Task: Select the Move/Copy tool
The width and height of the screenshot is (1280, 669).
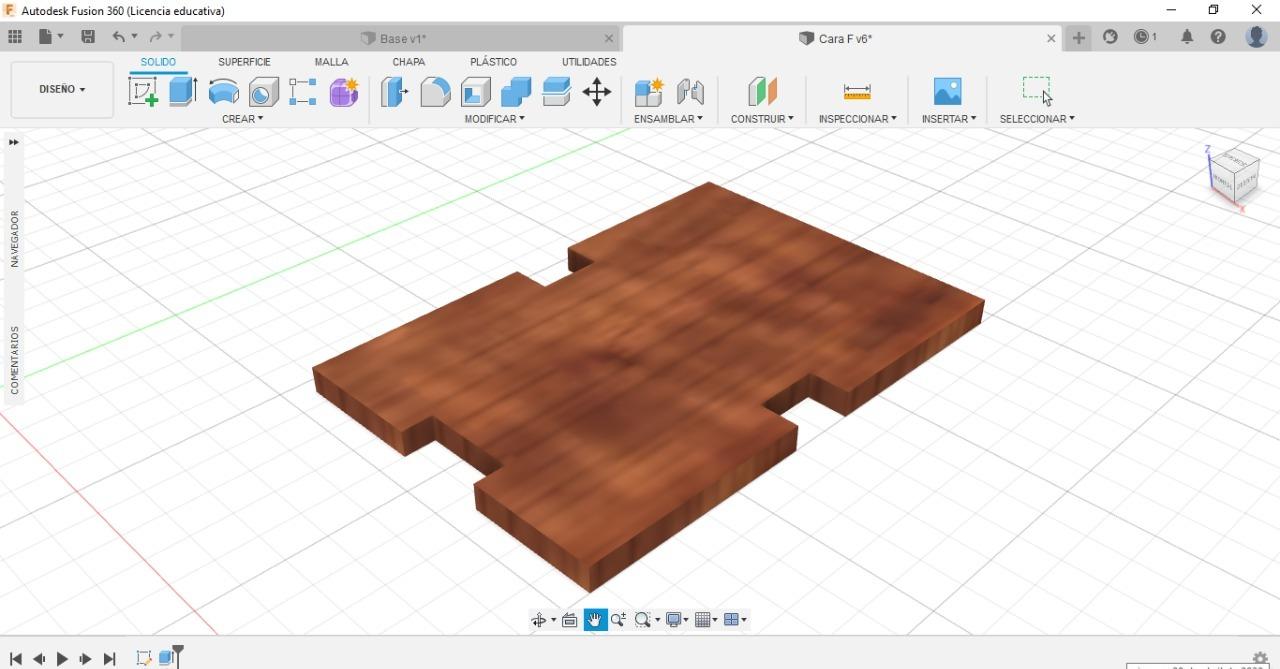Action: 597,92
